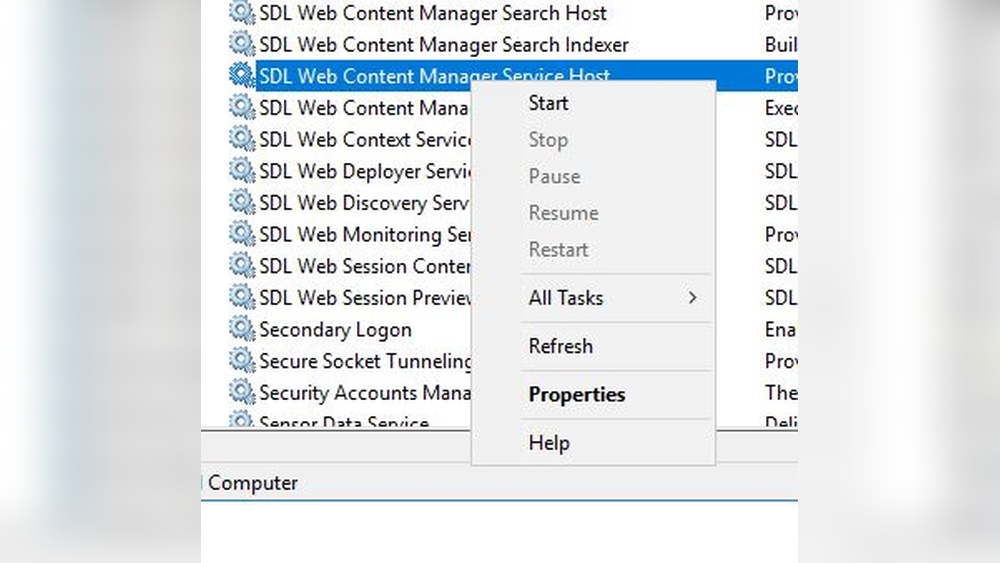Click gear icon of SDL Web Discovery Service

(242, 202)
